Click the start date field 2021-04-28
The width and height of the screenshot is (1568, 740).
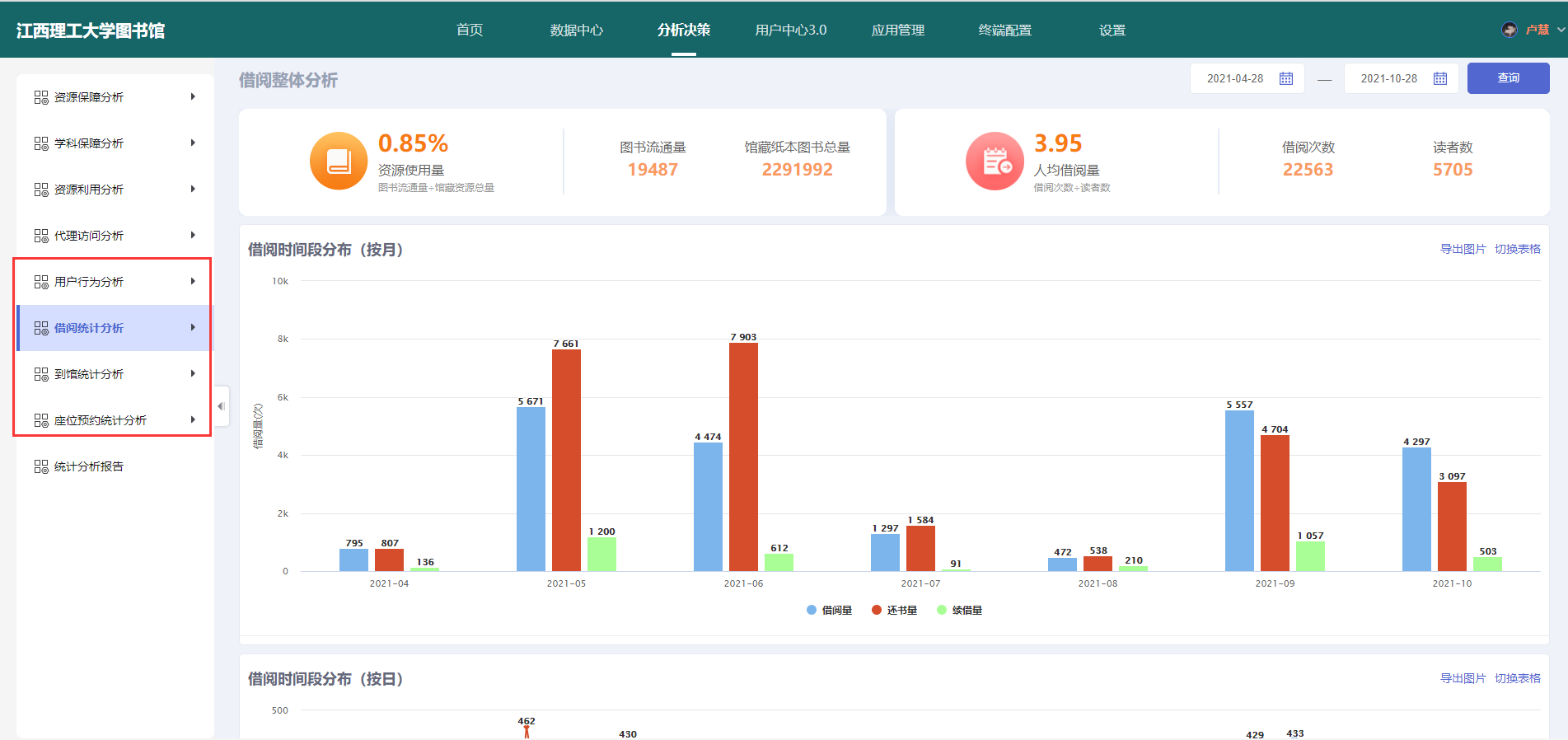[x=1247, y=78]
